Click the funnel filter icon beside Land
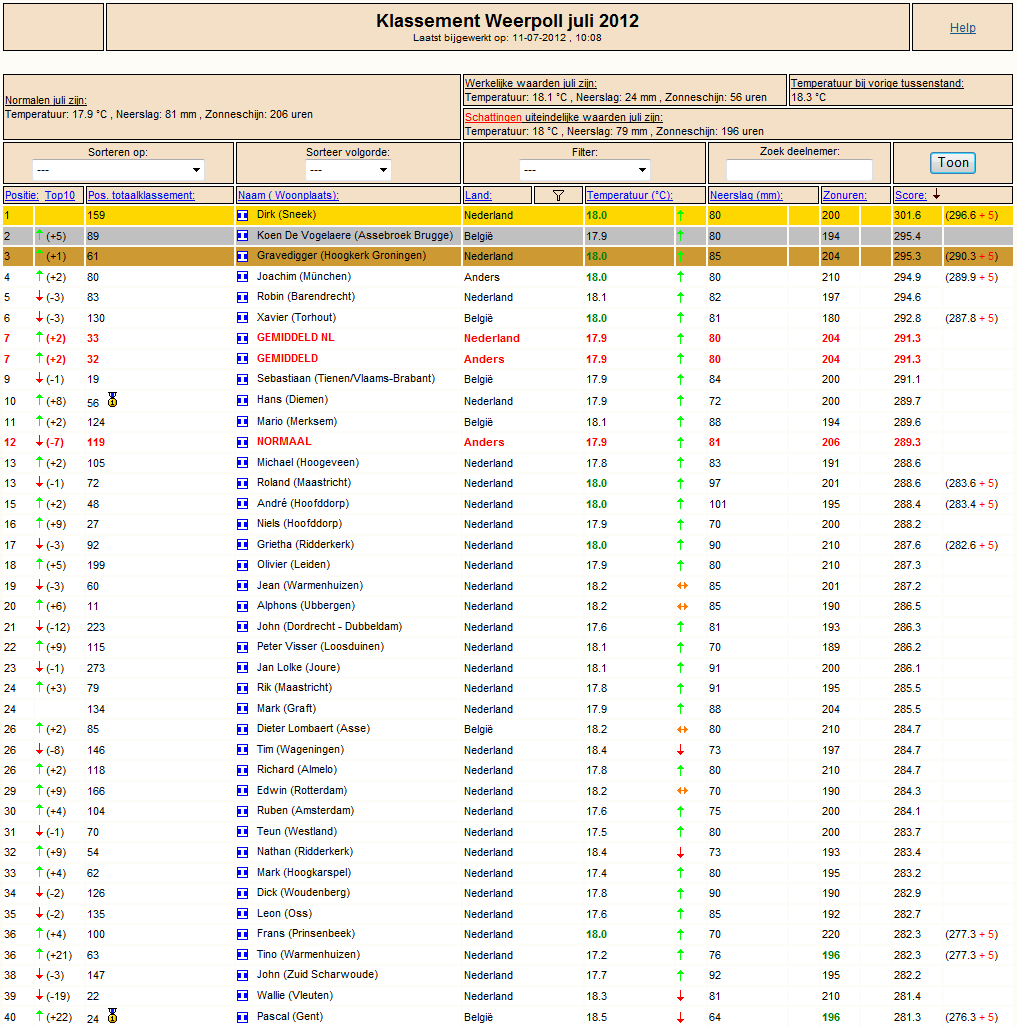 pyautogui.click(x=558, y=195)
